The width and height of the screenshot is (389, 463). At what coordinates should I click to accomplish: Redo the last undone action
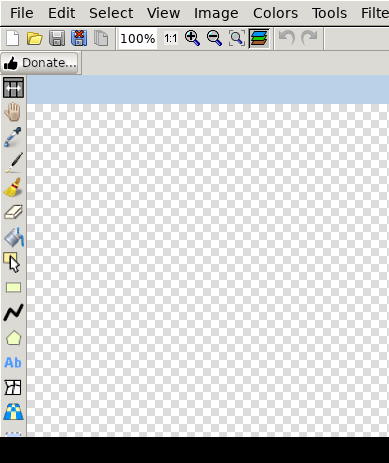309,38
